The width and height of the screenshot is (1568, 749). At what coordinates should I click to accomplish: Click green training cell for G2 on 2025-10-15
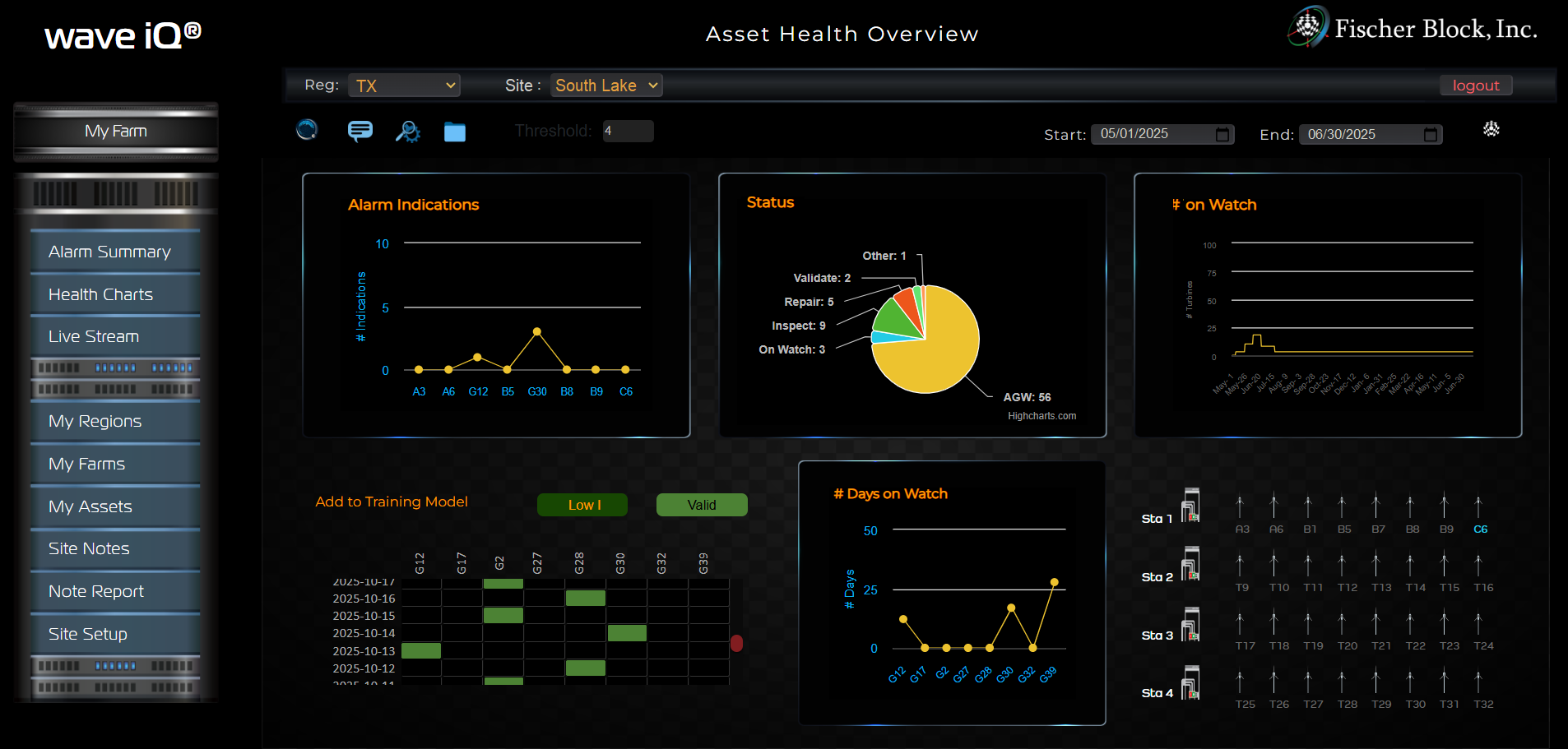coord(503,616)
